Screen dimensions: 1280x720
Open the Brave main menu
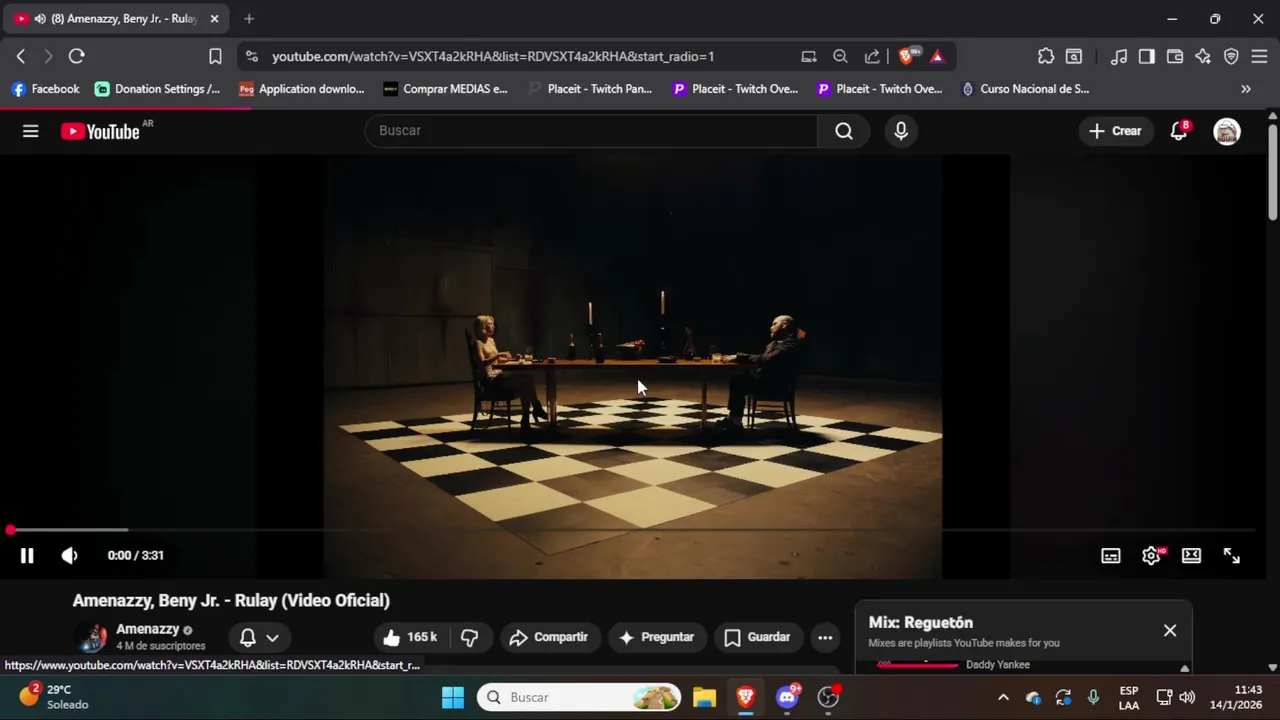(1259, 57)
